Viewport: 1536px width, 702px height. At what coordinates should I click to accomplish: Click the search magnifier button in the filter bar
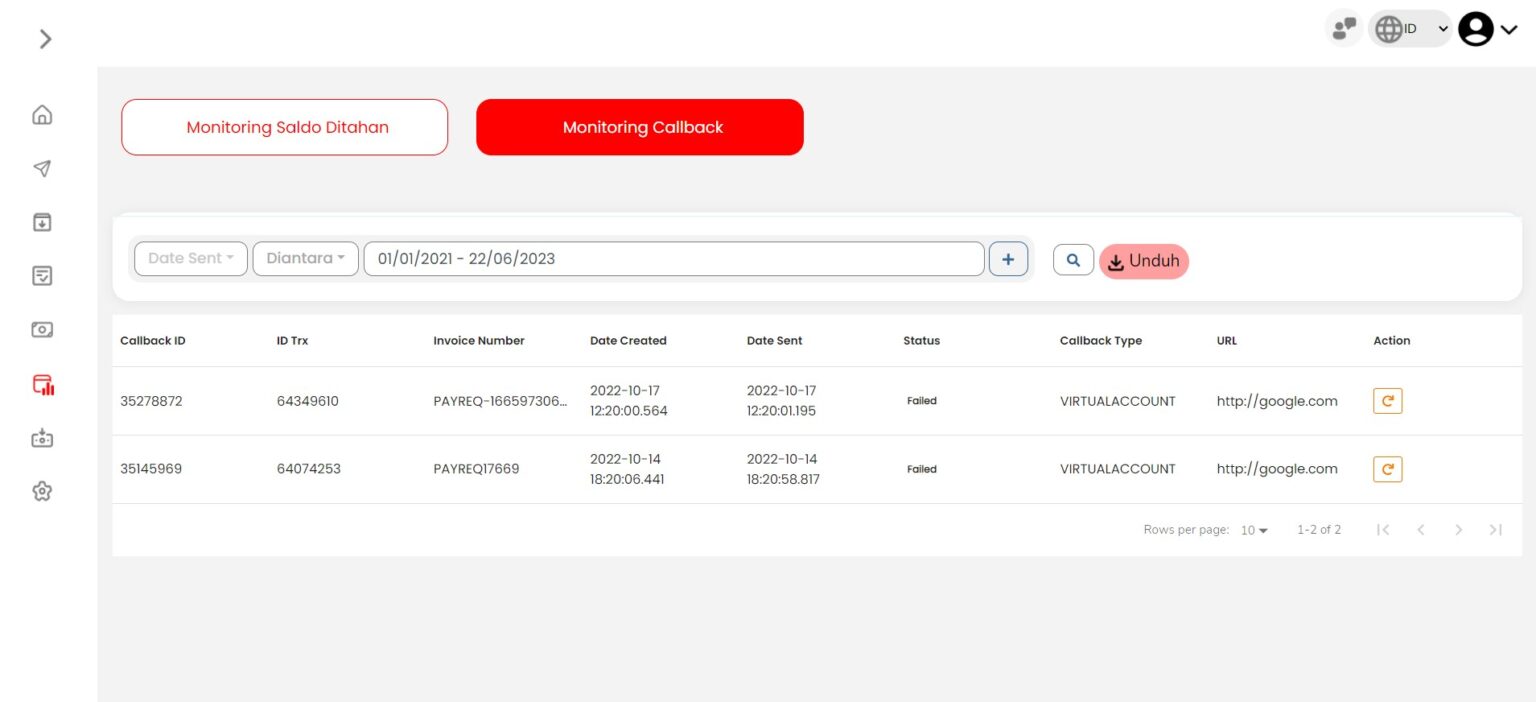[x=1073, y=258]
